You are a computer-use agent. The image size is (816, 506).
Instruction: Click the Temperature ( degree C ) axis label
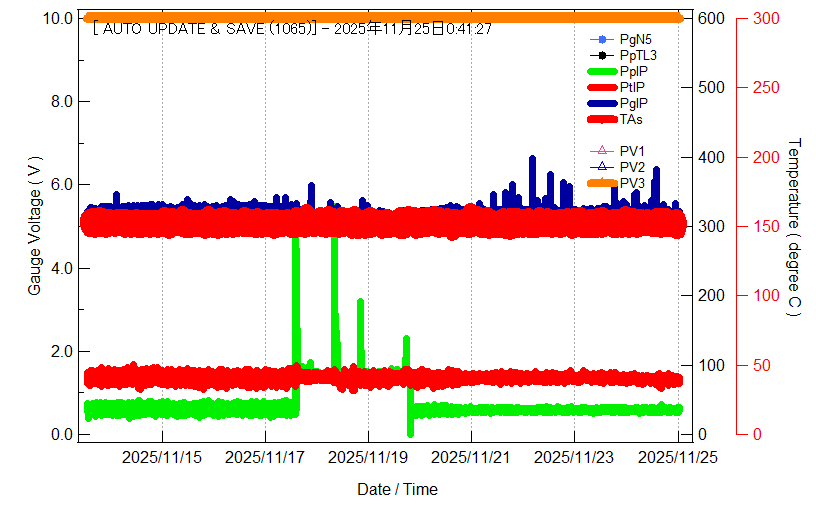click(793, 227)
